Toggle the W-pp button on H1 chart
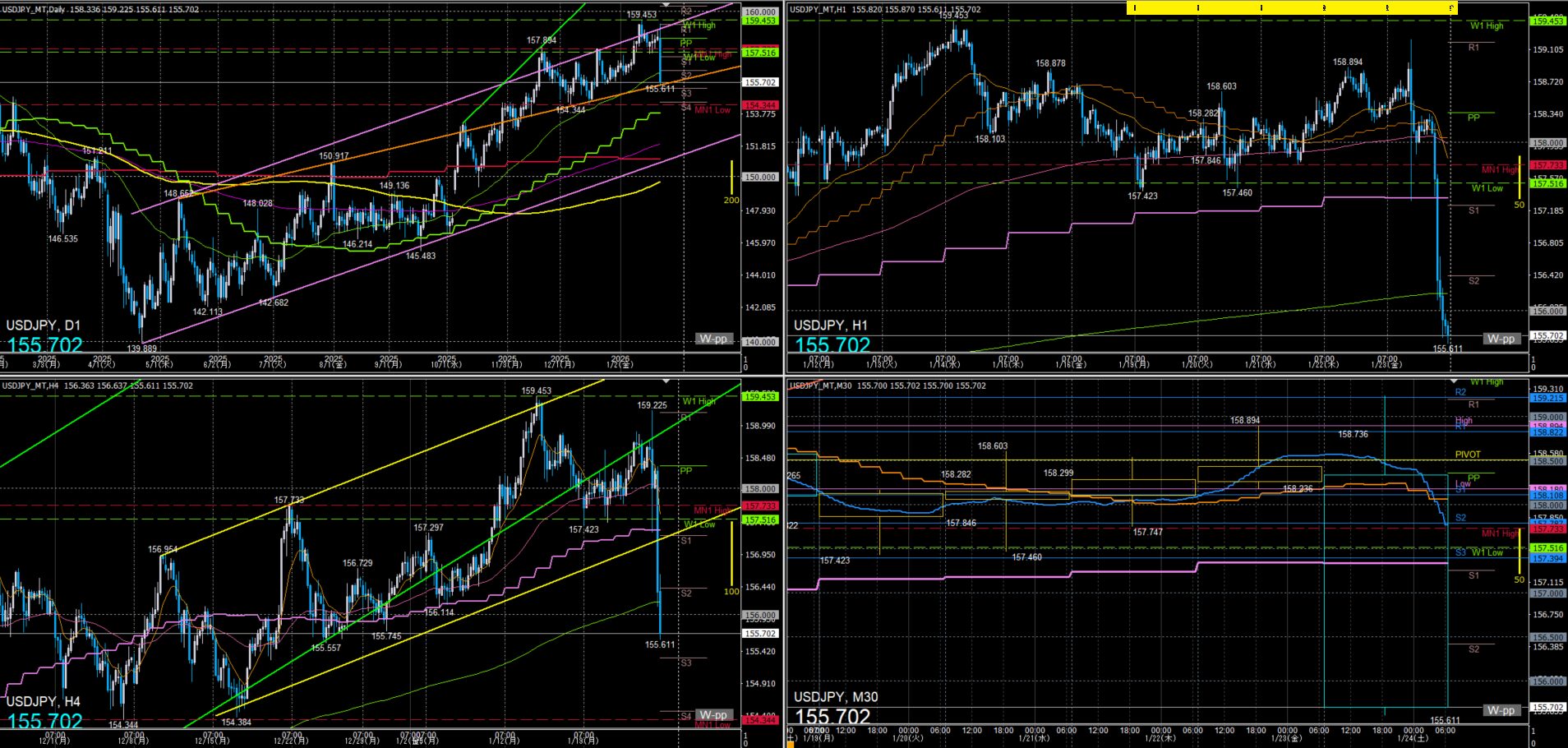Viewport: 1568px width, 748px height. coord(1501,339)
